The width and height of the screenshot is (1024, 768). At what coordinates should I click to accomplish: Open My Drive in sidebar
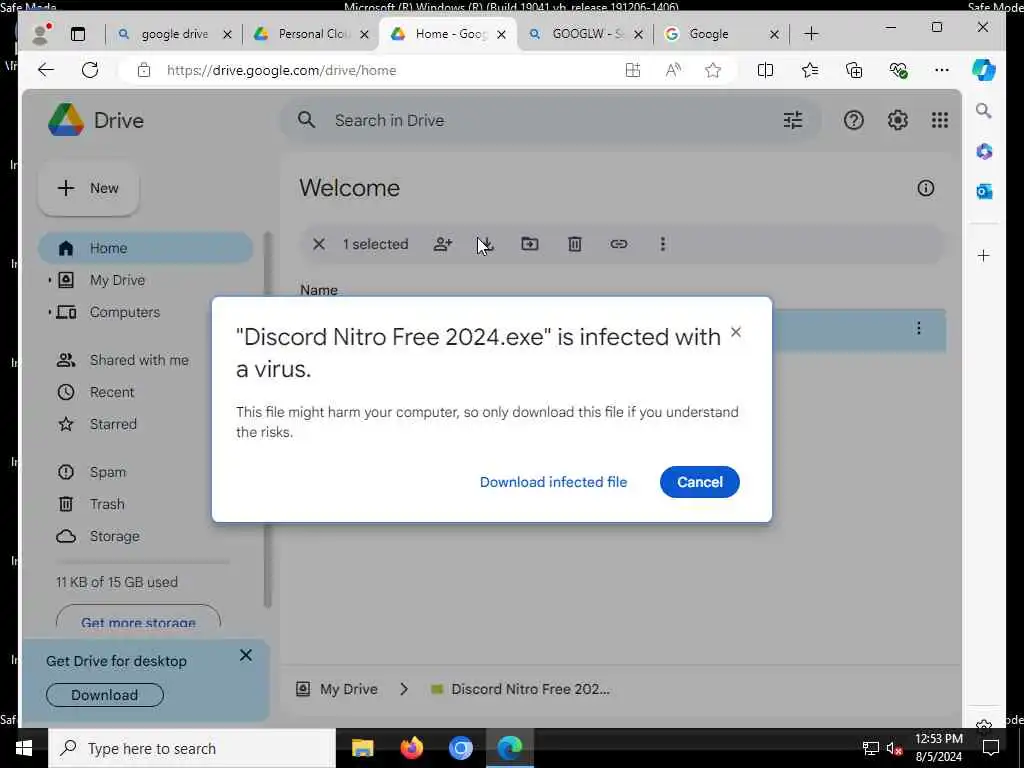pos(118,280)
